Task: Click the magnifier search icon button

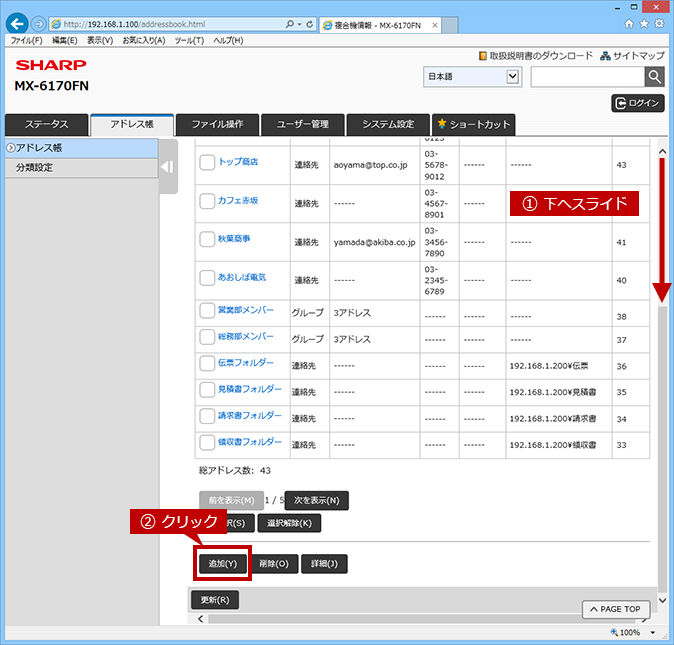Action: [654, 77]
